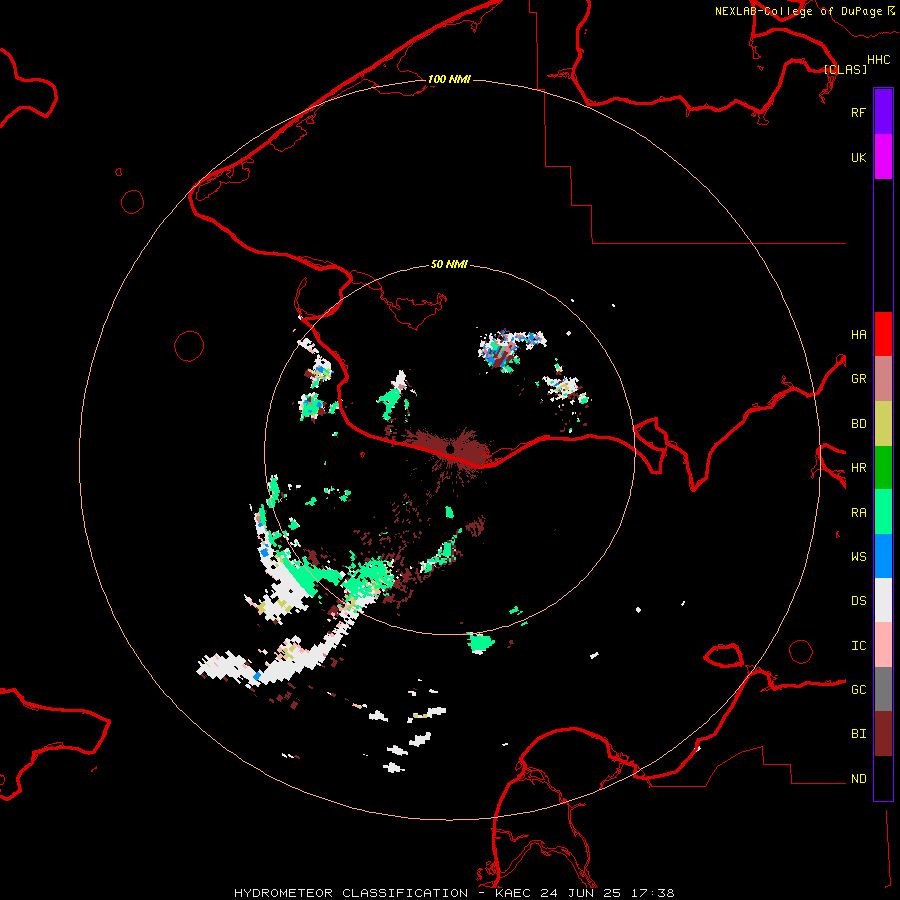This screenshot has height=900, width=900.
Task: Click the GR legend label
Action: (x=858, y=379)
